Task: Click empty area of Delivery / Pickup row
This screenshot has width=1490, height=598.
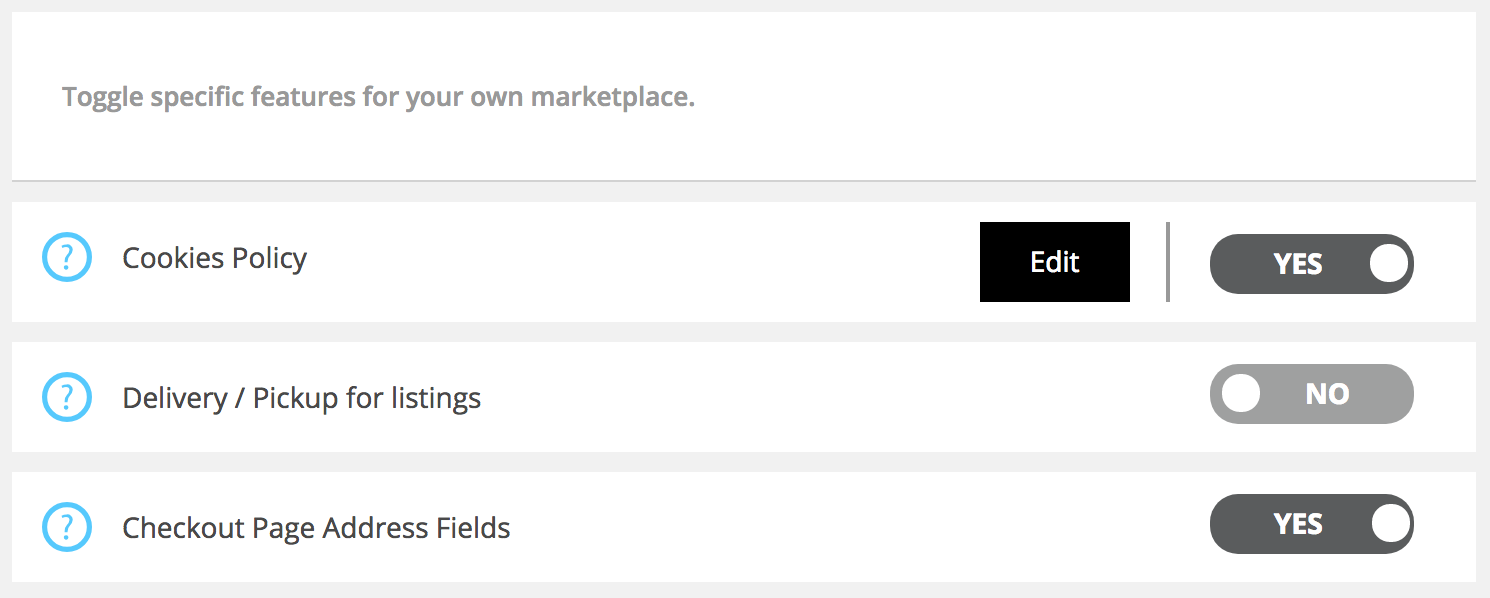Action: 840,397
